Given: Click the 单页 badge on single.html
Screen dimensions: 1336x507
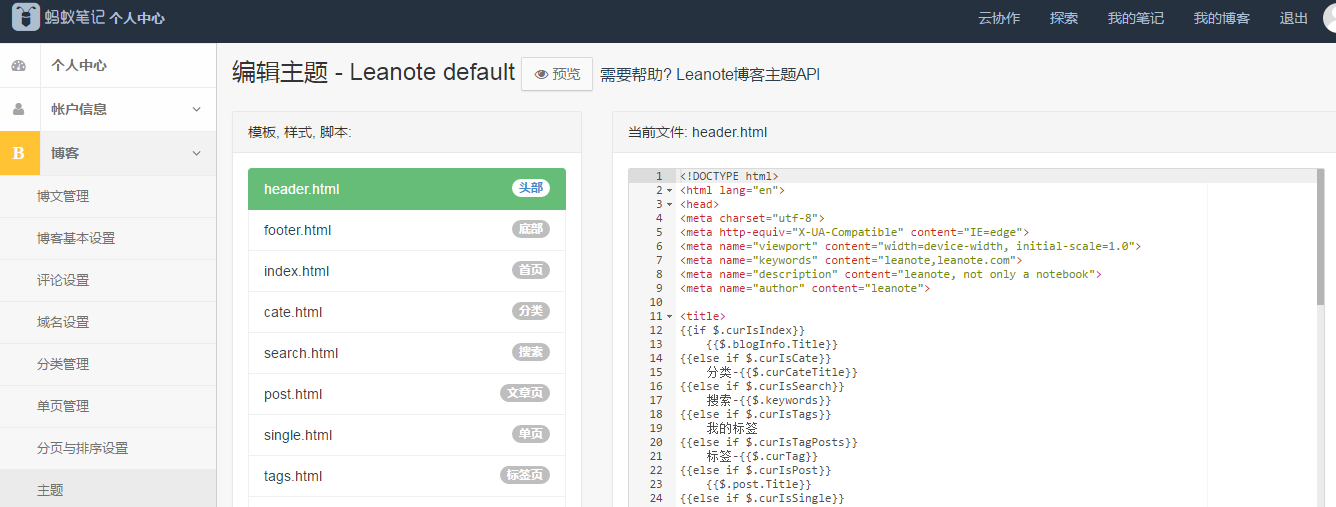Looking at the screenshot, I should tap(531, 434).
